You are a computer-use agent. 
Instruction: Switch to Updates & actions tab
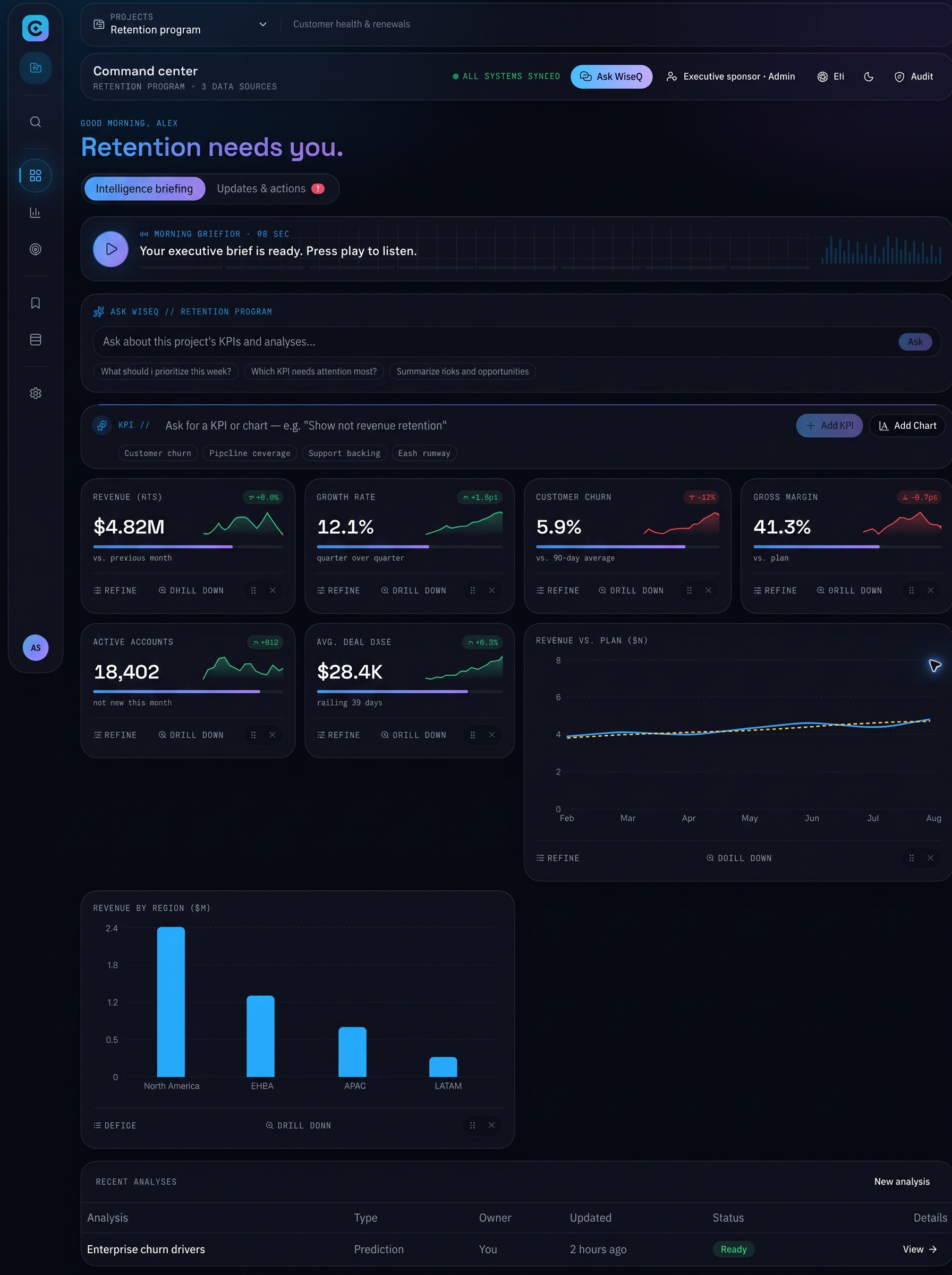click(270, 189)
